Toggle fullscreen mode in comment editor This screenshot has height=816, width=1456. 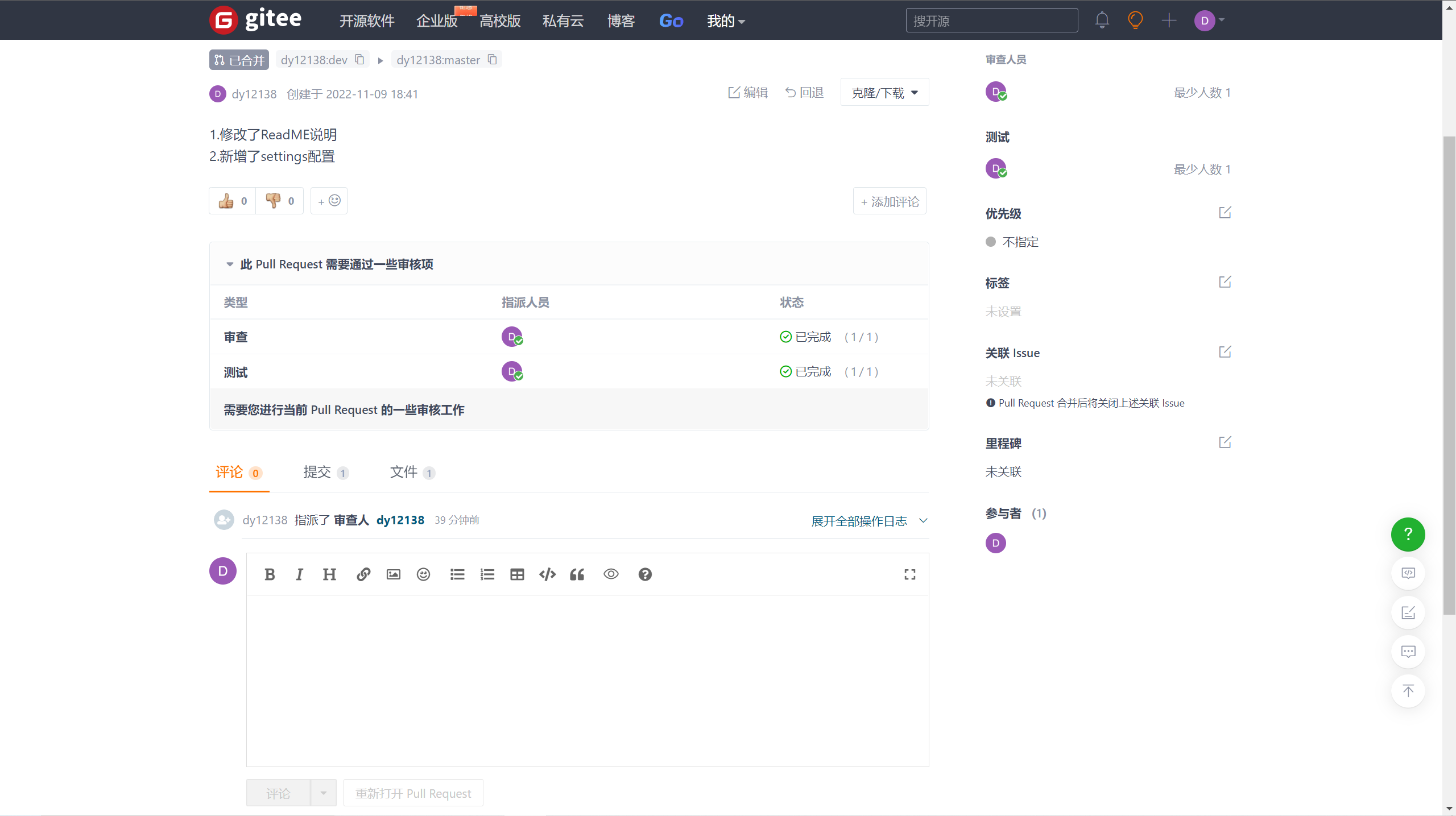(x=909, y=574)
